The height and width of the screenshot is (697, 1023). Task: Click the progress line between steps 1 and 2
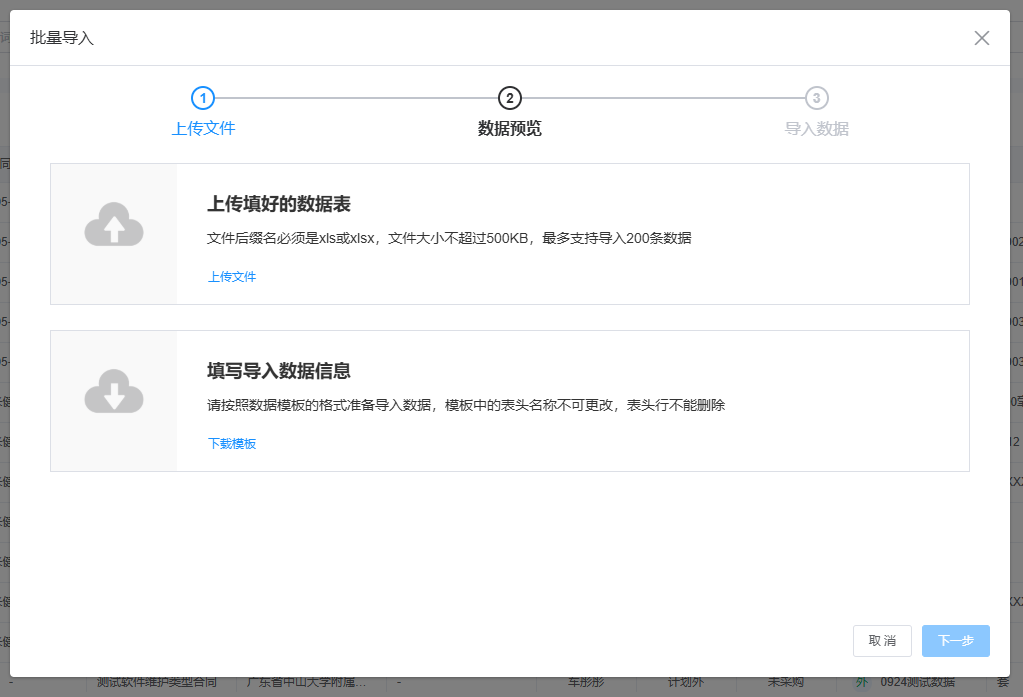tap(356, 98)
